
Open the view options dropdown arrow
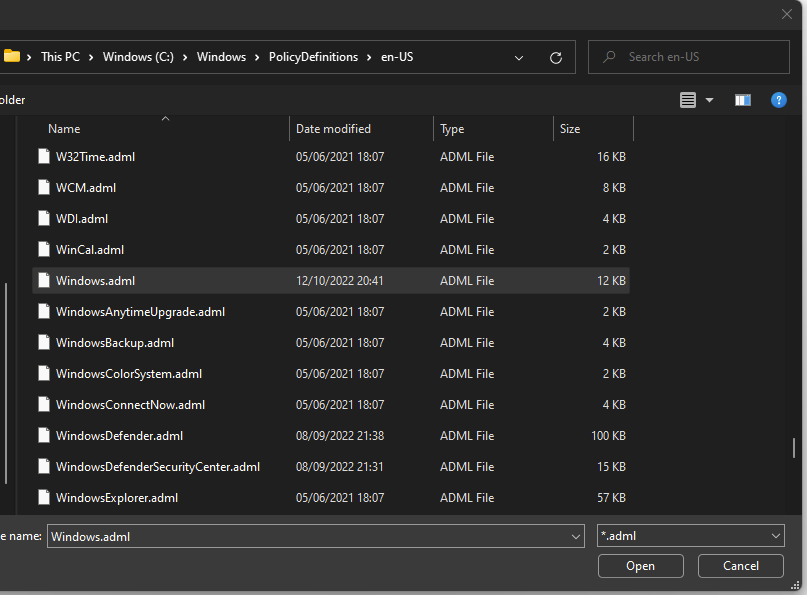(x=709, y=100)
